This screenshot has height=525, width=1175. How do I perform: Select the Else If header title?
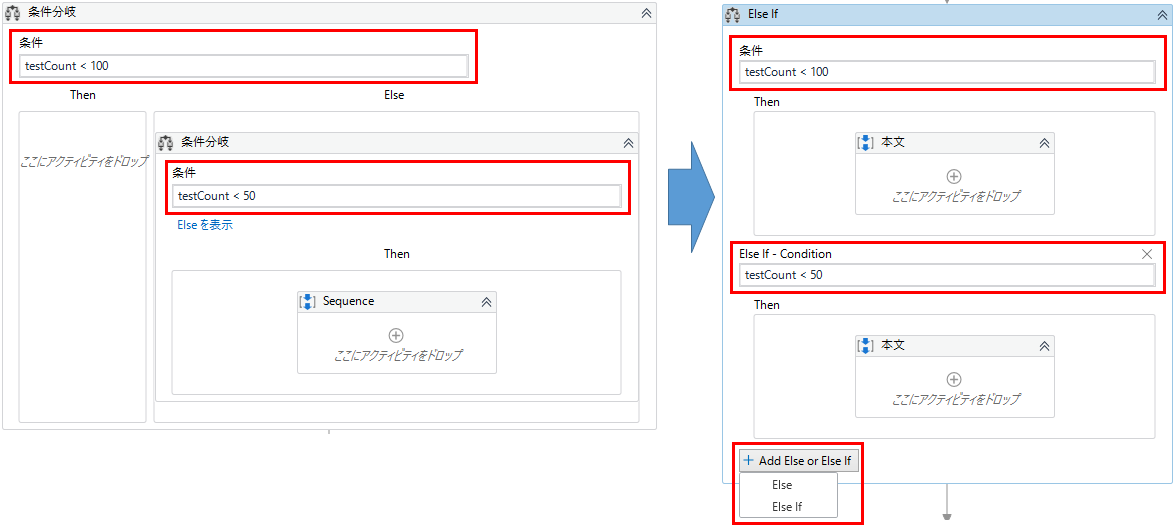tap(763, 14)
